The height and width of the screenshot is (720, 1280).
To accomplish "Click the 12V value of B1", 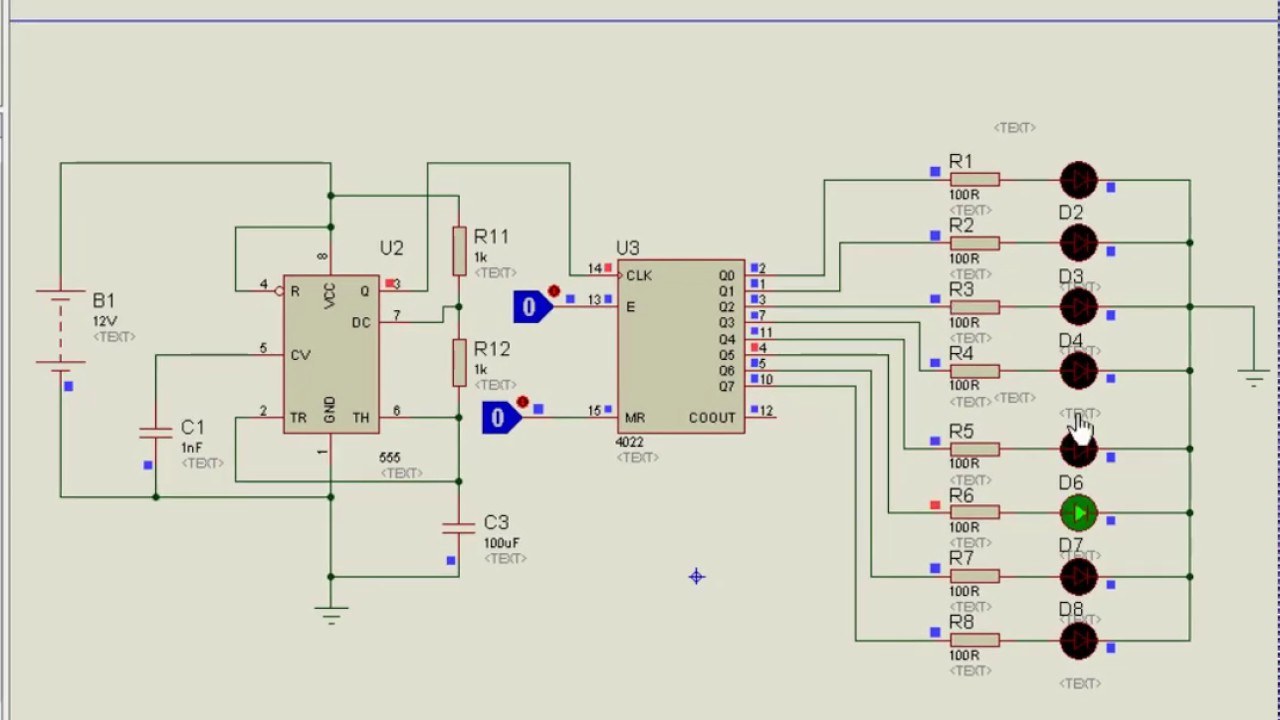I will point(105,321).
